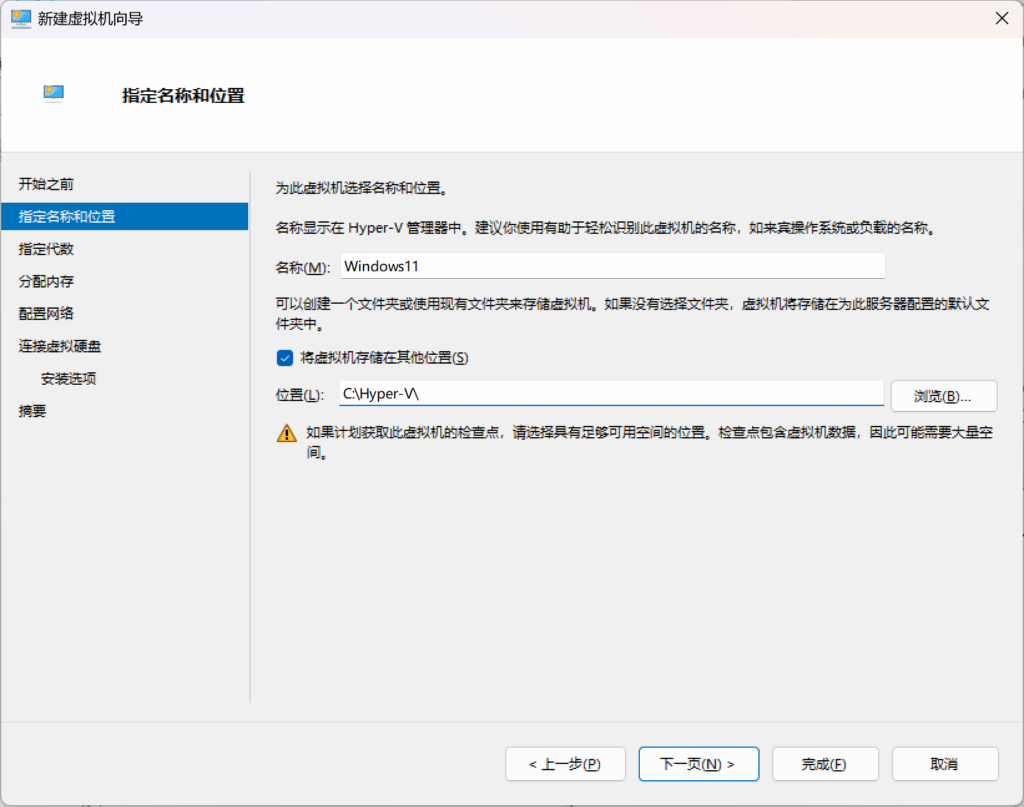
Task: Select the highlighted 指定名称和位置 step
Action: click(x=67, y=217)
